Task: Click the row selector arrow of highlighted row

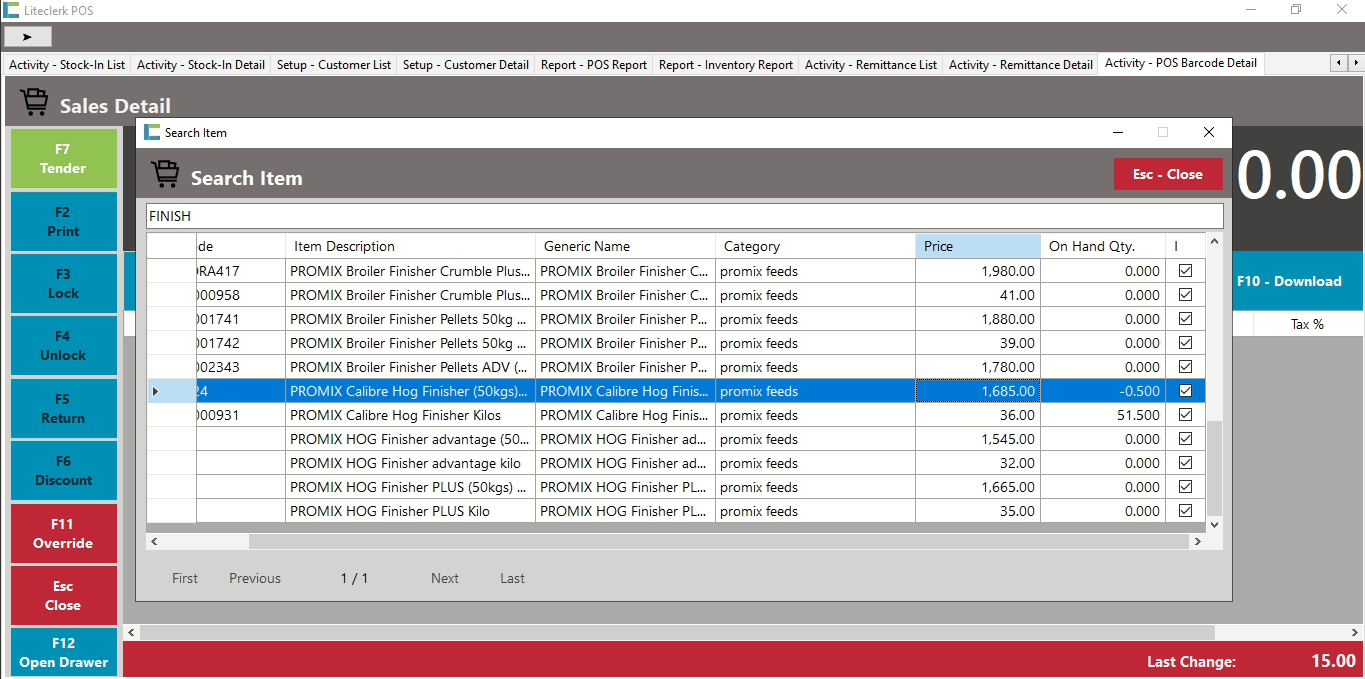Action: [155, 391]
